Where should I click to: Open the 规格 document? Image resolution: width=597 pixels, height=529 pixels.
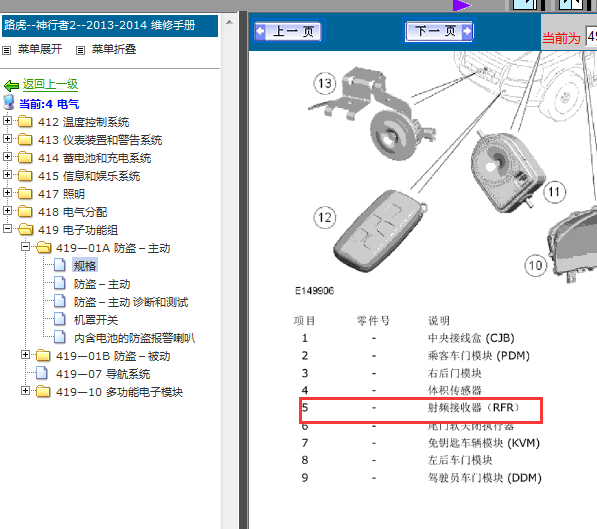click(85, 265)
